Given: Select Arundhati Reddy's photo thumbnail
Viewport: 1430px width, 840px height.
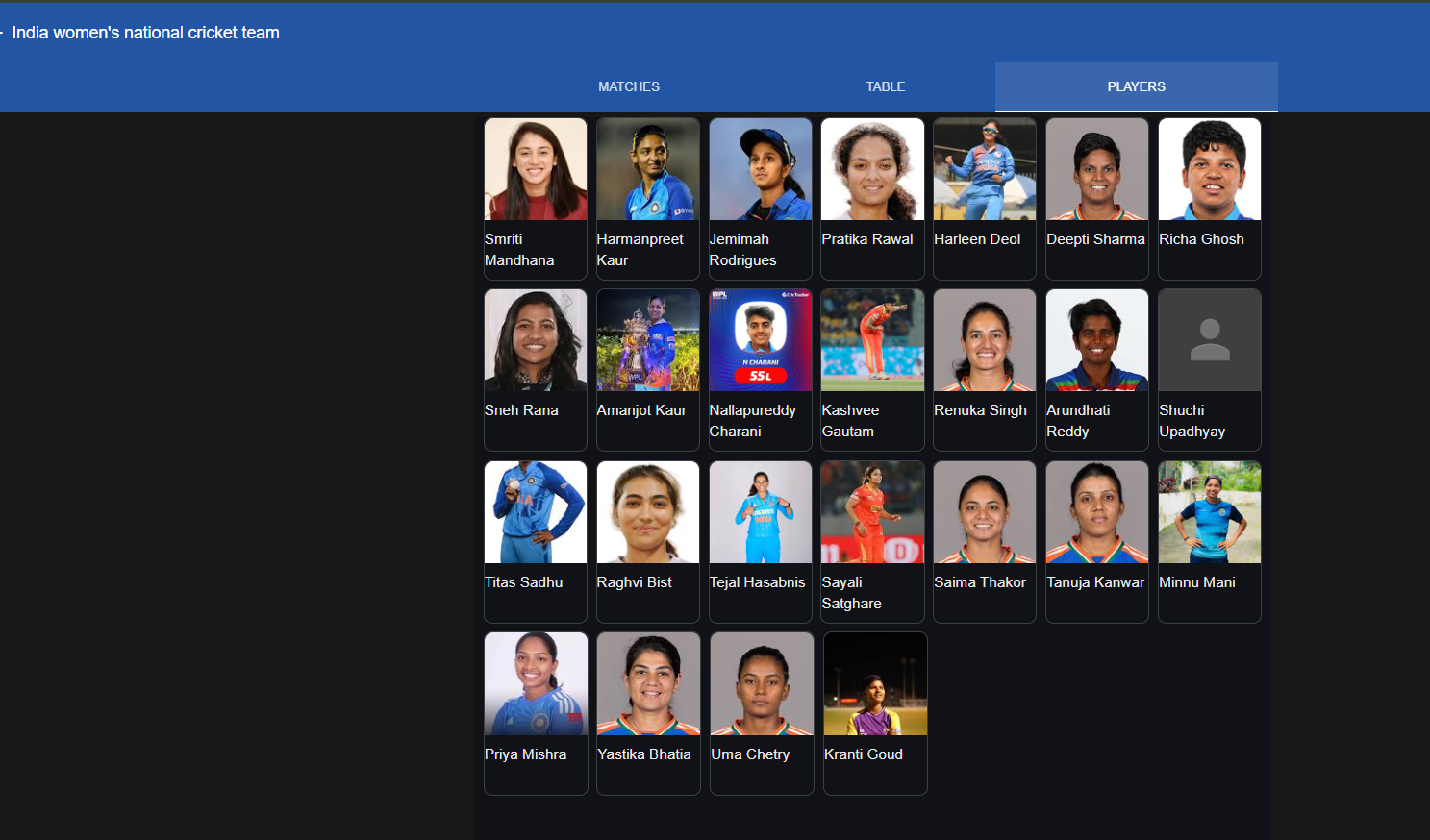Looking at the screenshot, I should (1097, 340).
